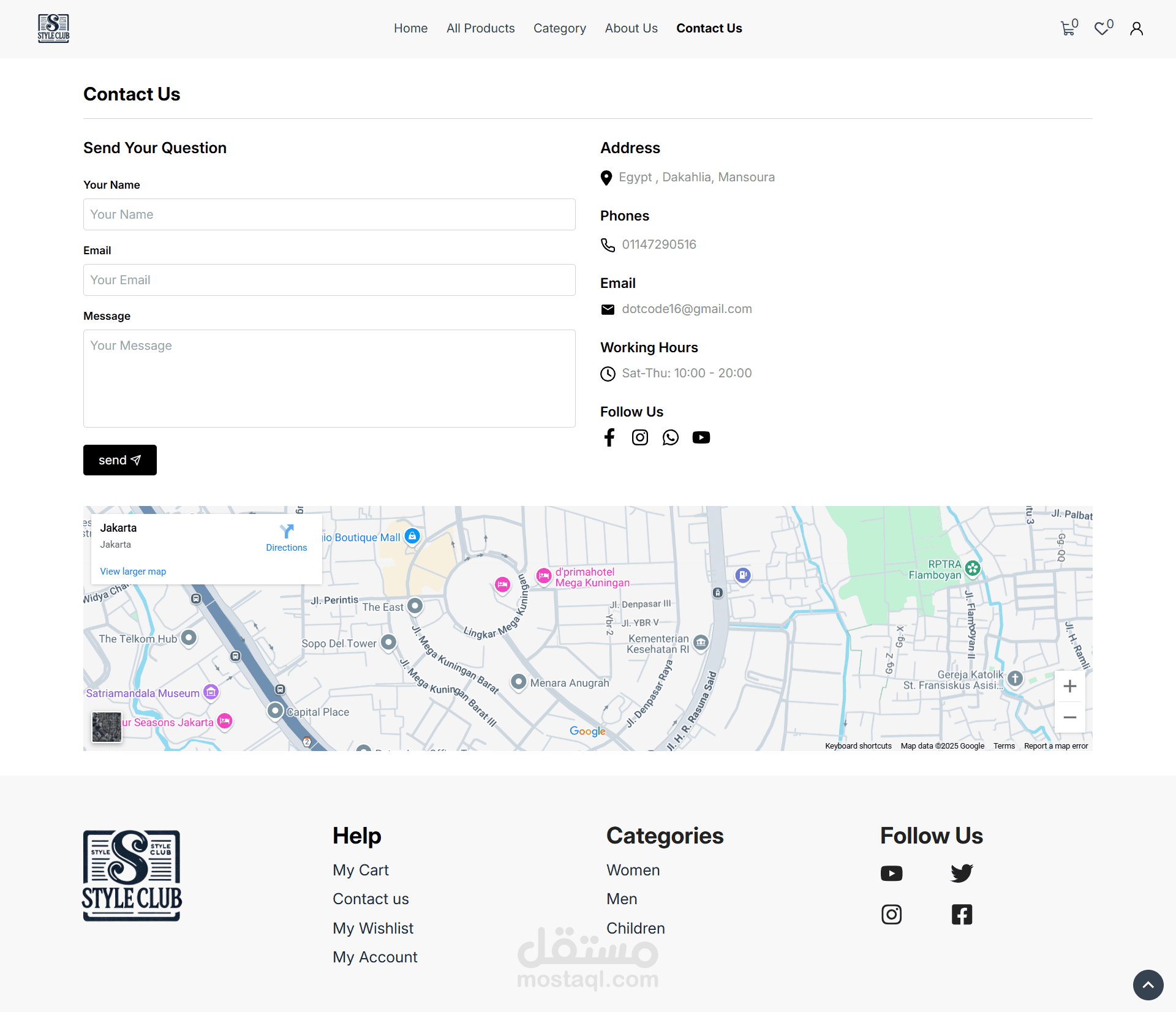This screenshot has height=1012, width=1176.
Task: Open the WhatsApp icon under Follow Us
Action: (x=671, y=437)
